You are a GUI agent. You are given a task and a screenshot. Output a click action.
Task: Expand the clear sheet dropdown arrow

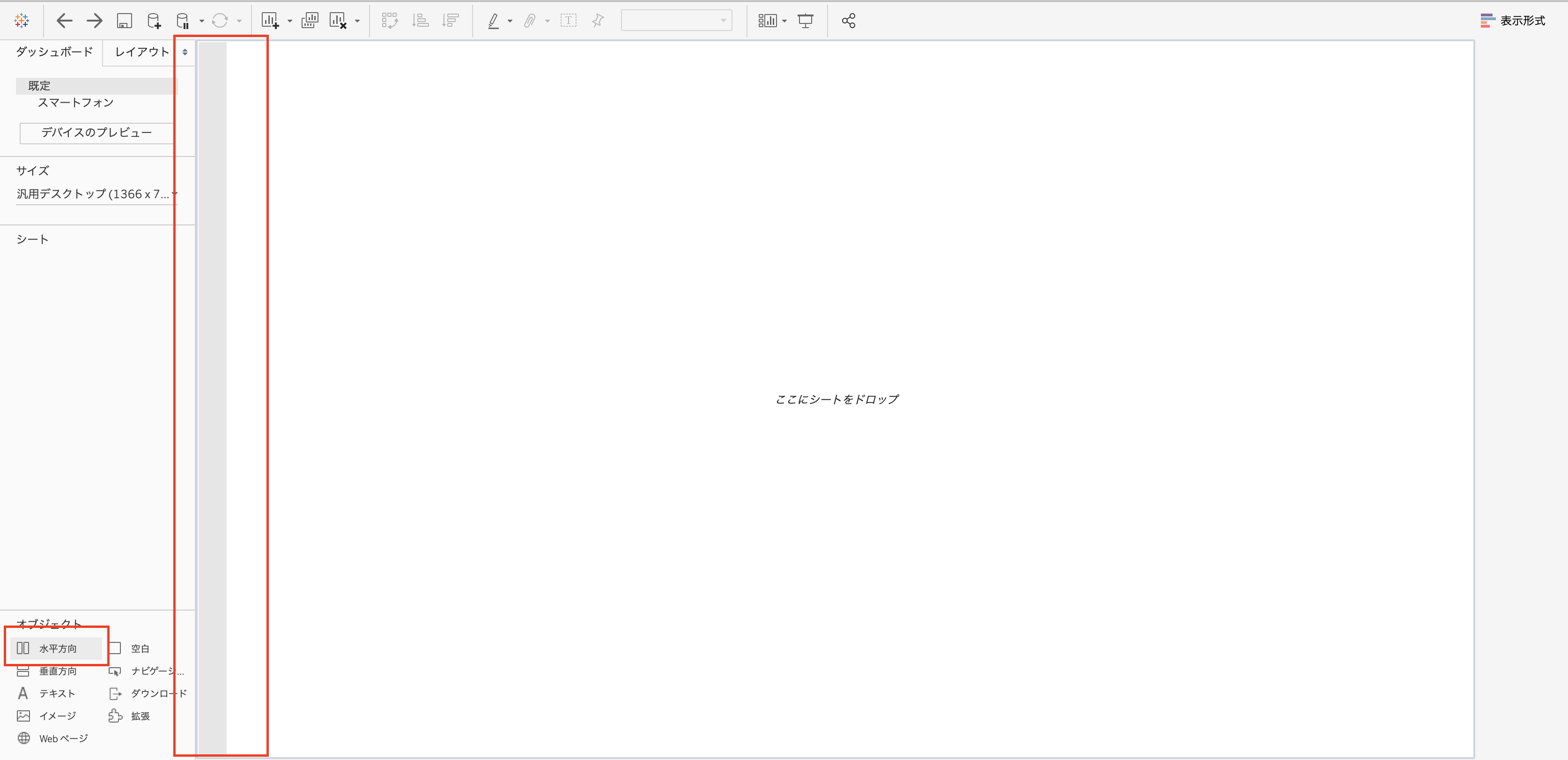(357, 21)
